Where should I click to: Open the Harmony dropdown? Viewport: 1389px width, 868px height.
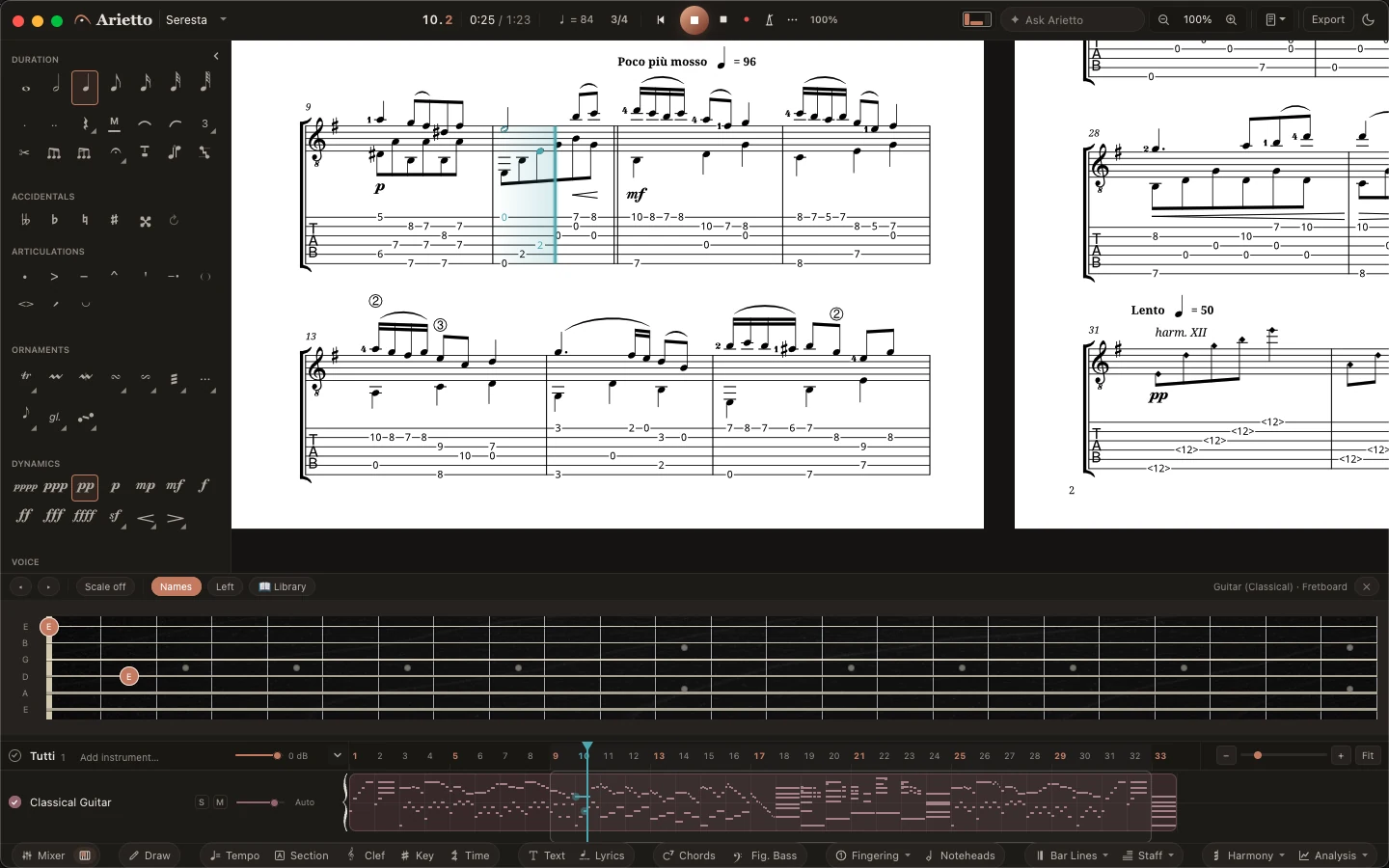(x=1249, y=855)
